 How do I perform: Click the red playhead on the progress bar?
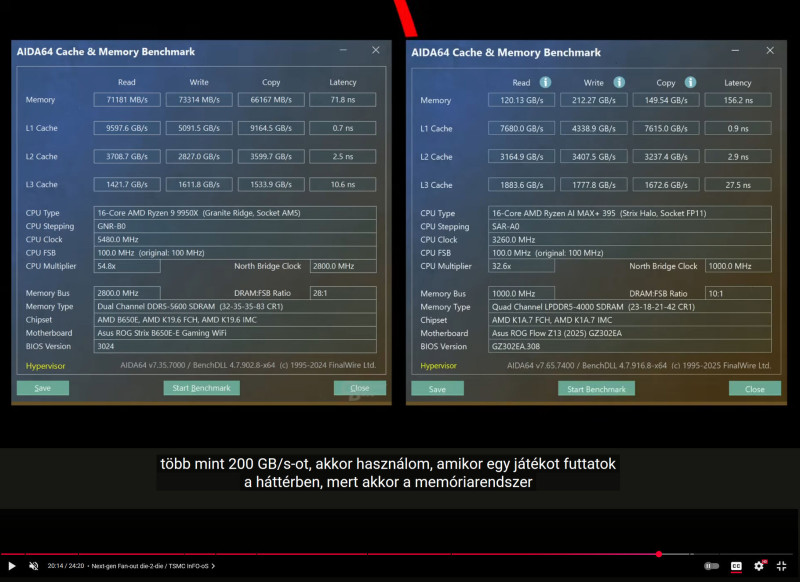click(x=659, y=554)
